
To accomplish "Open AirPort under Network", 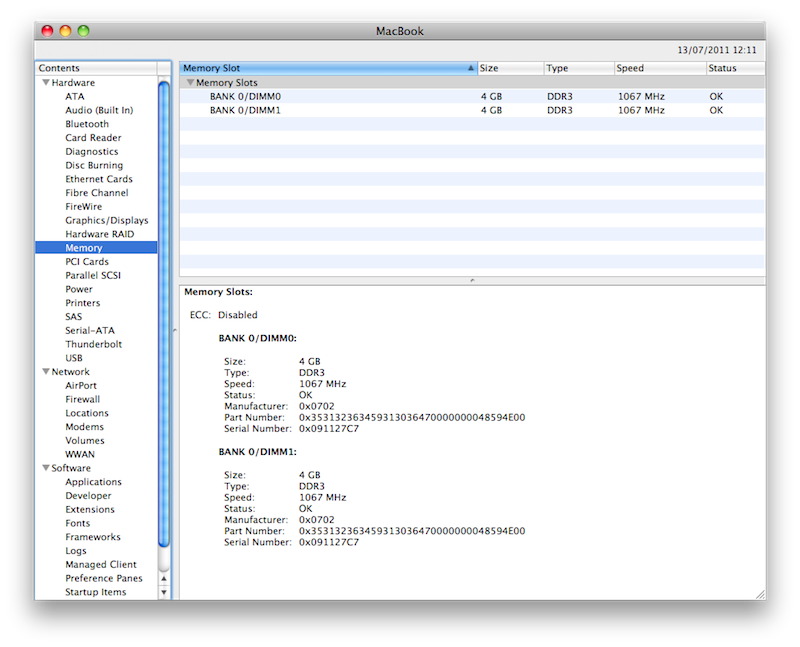I will coord(81,386).
